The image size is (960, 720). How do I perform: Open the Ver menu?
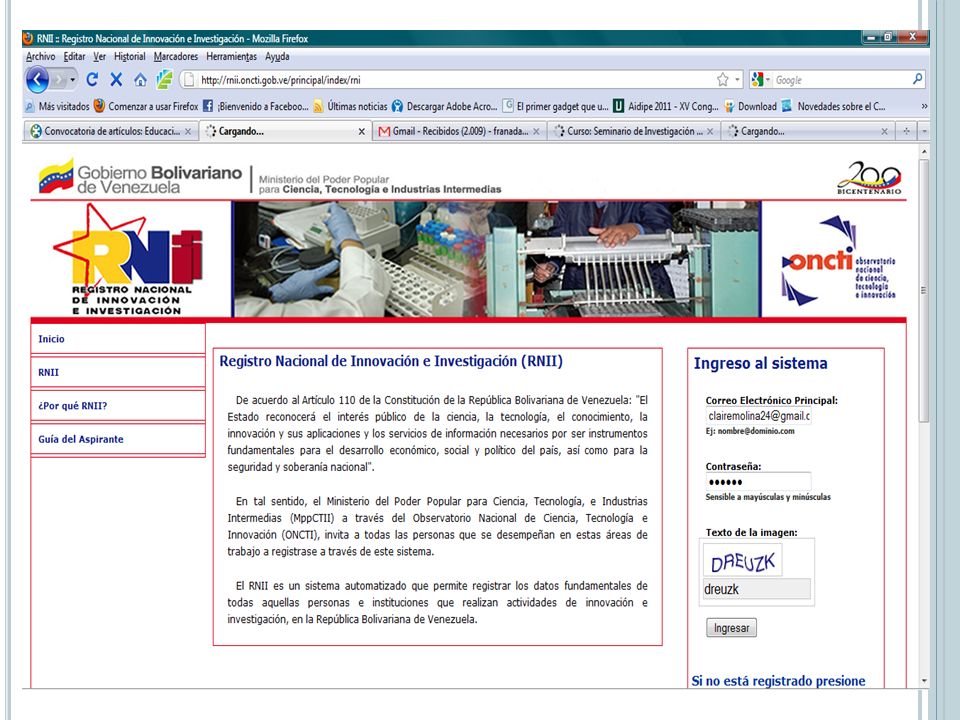[x=99, y=56]
